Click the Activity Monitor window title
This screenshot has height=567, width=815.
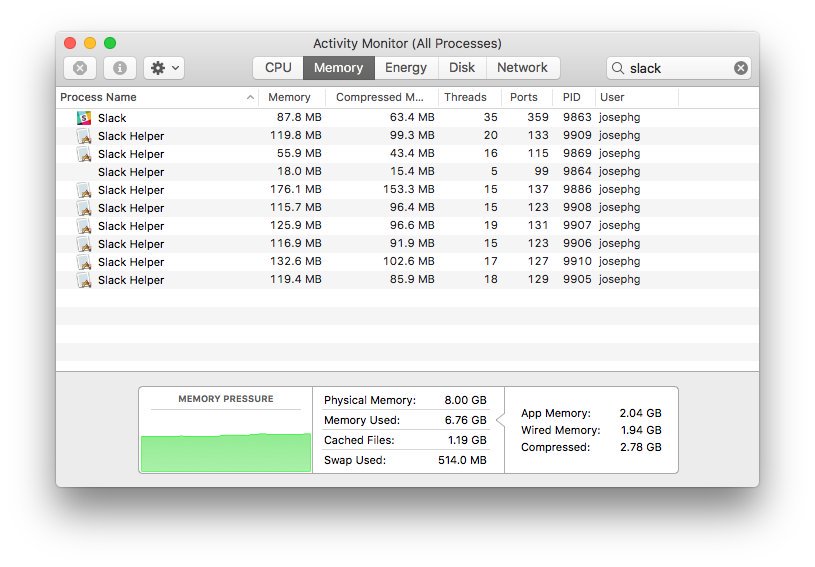[x=407, y=44]
